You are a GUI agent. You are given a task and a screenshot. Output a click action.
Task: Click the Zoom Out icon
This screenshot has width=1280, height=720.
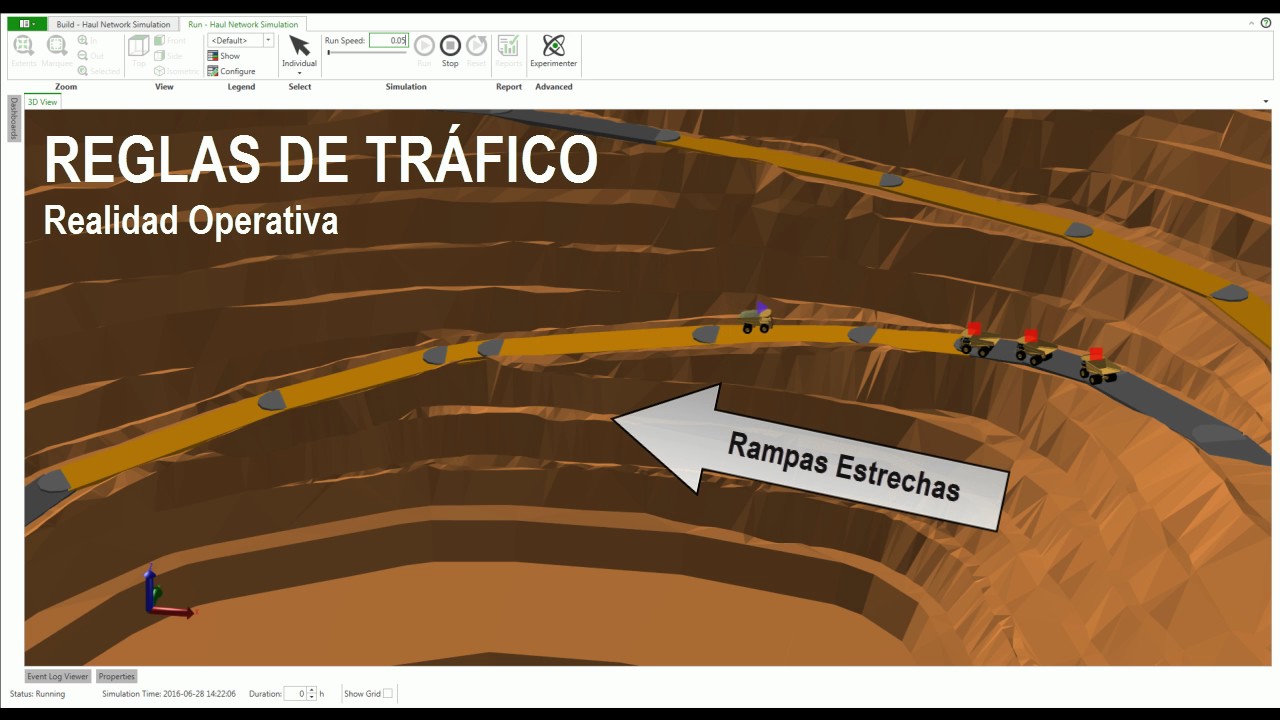[x=84, y=56]
